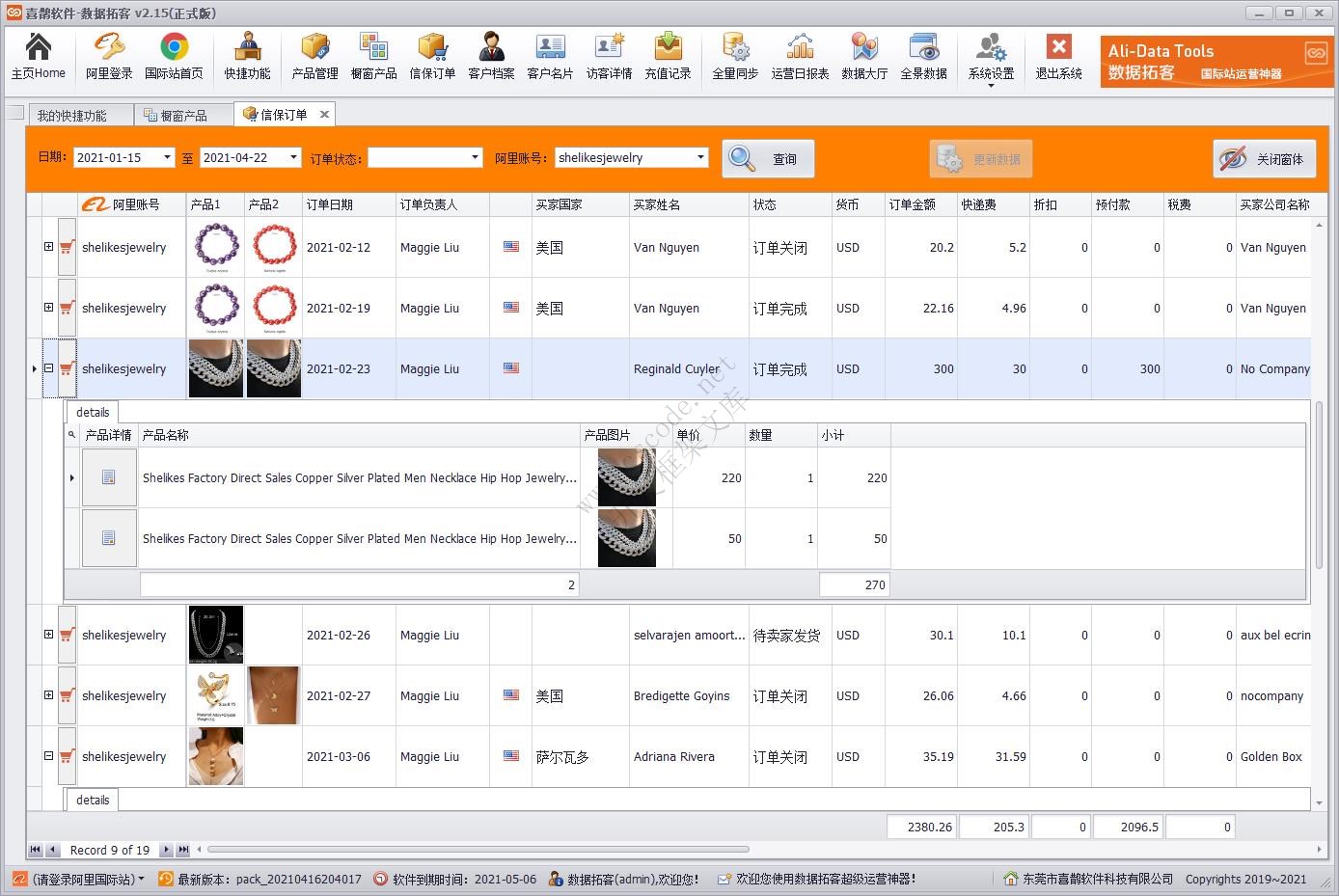Open the 主页Home toolbar icon

pos(39,56)
